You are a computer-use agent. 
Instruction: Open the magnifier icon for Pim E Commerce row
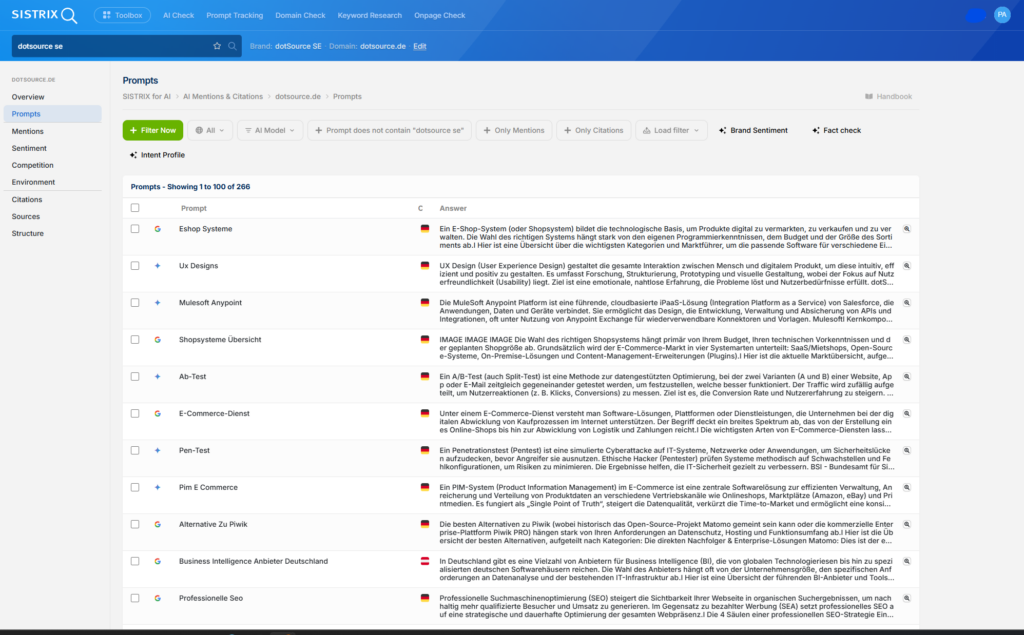(x=906, y=487)
